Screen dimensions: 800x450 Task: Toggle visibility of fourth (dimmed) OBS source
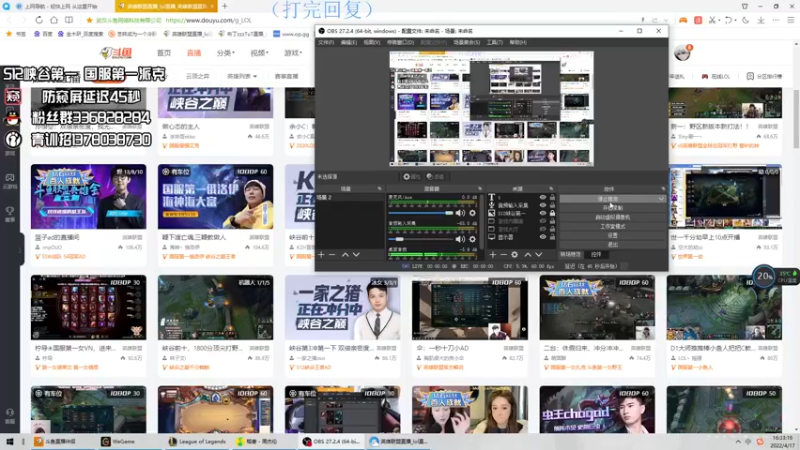pos(543,221)
